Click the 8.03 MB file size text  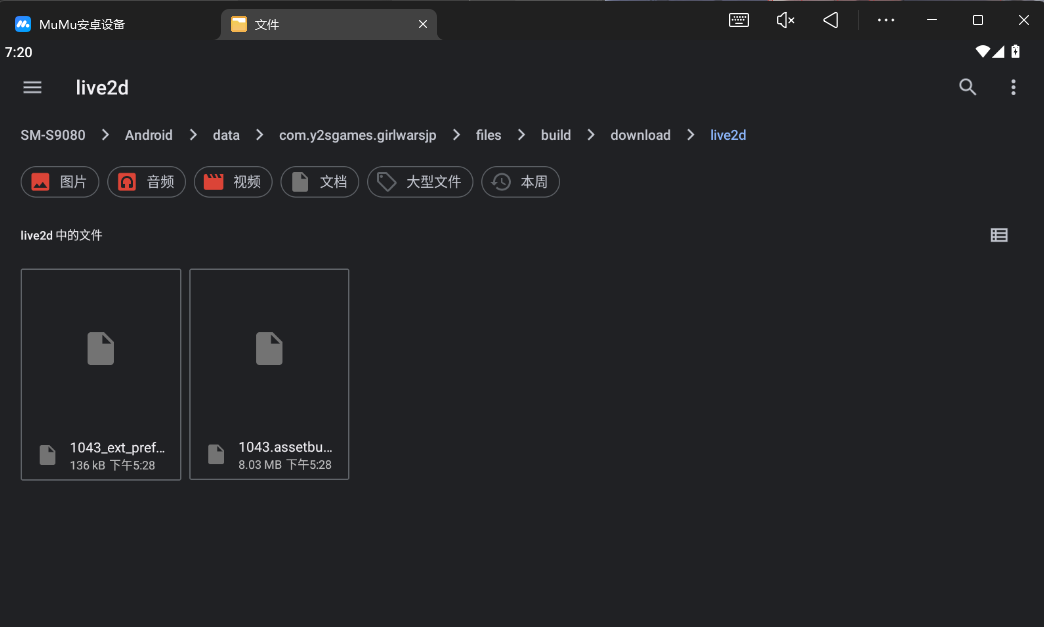point(260,465)
